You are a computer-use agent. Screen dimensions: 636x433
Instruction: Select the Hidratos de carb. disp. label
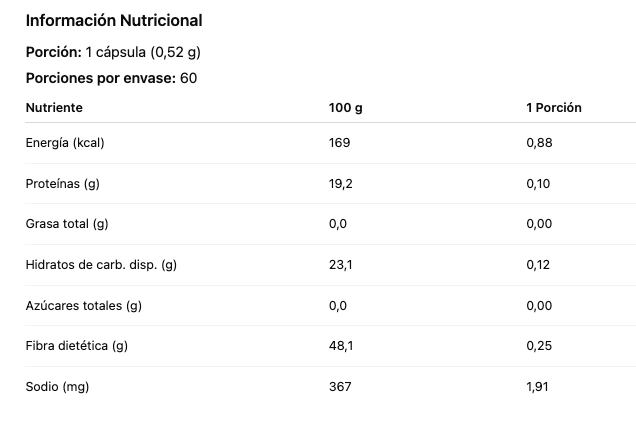click(100, 265)
